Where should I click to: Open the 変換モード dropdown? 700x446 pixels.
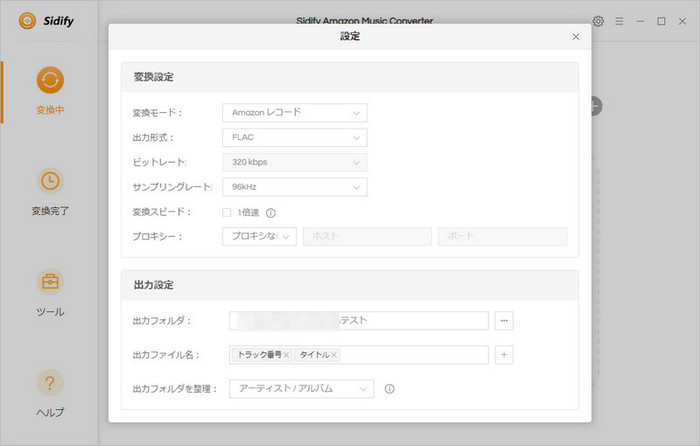[x=295, y=113]
